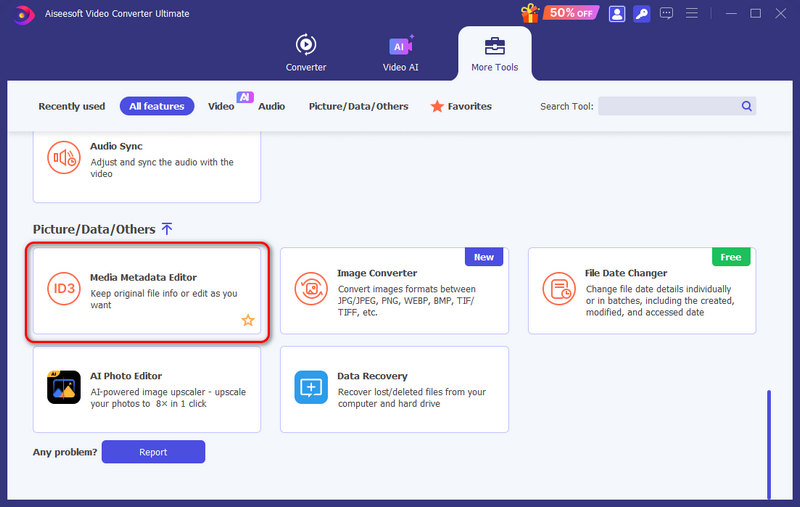Switch to the Converter tab
Viewport: 800px width, 507px height.
tap(305, 53)
